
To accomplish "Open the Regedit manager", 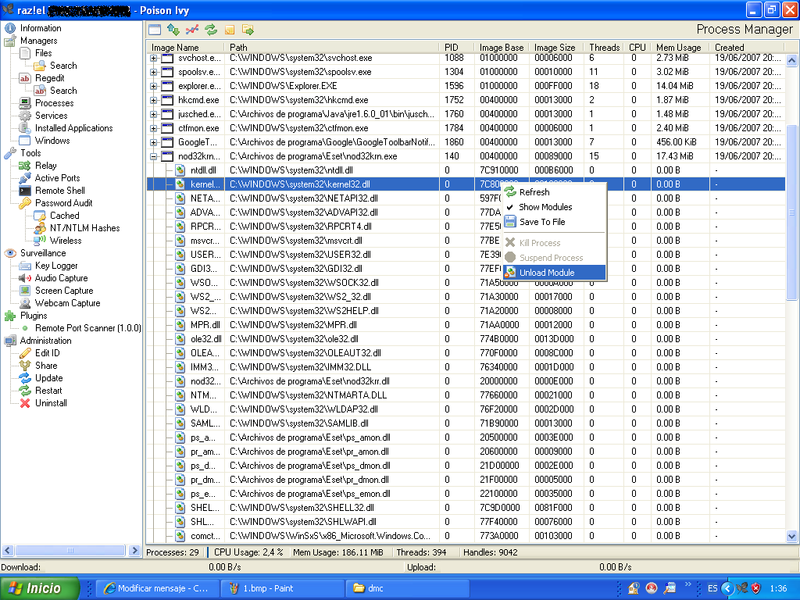I will (x=49, y=78).
